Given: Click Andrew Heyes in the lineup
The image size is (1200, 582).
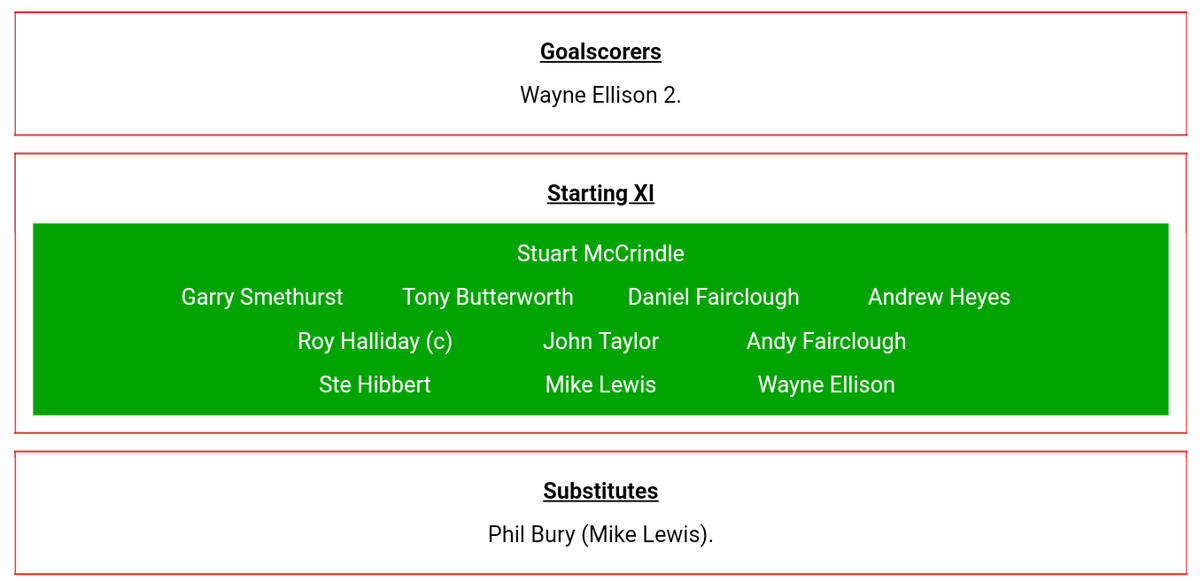Looking at the screenshot, I should tap(939, 298).
